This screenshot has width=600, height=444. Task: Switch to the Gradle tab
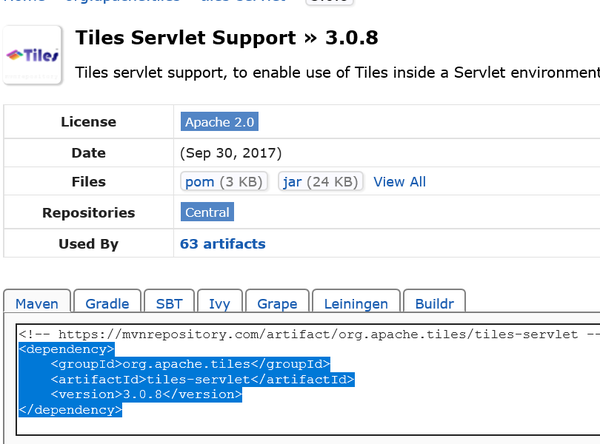coord(107,304)
